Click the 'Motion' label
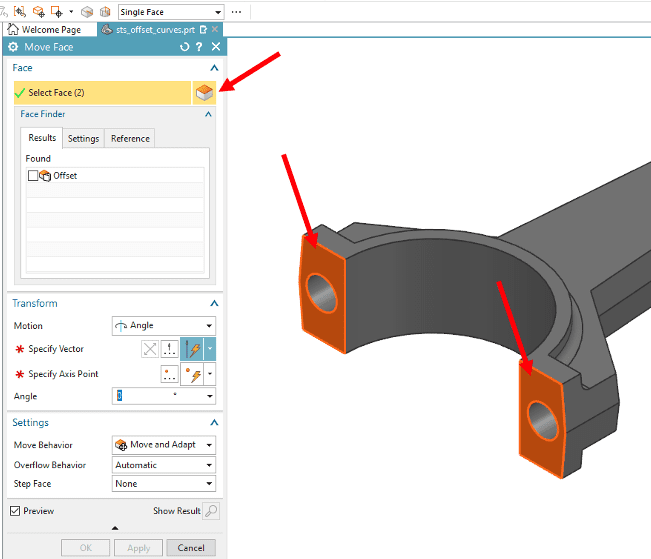651x559 pixels. click(28, 326)
